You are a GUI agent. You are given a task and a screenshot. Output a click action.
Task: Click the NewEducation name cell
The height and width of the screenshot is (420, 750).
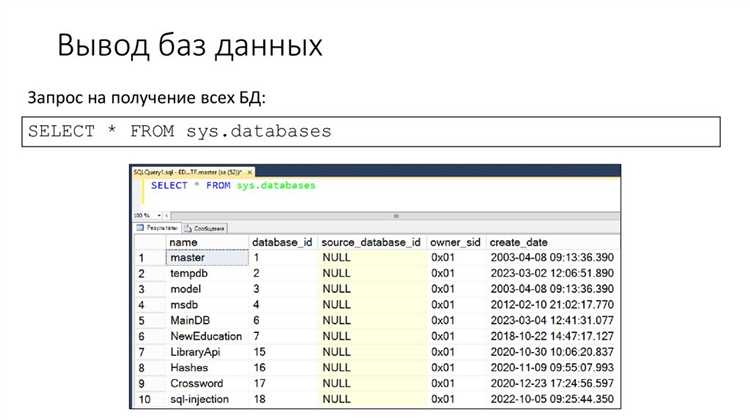[206, 336]
